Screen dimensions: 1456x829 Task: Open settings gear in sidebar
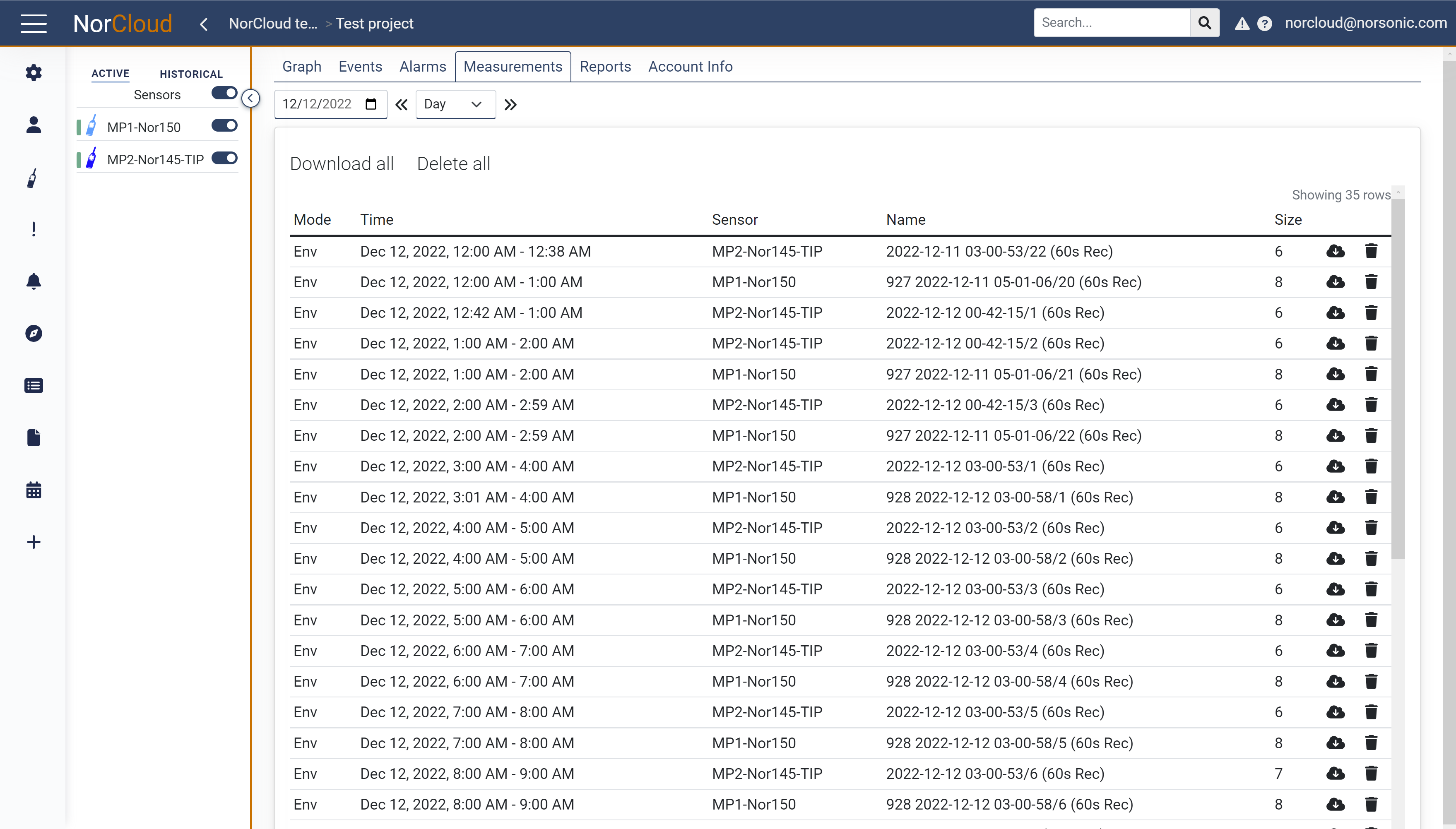click(34, 73)
